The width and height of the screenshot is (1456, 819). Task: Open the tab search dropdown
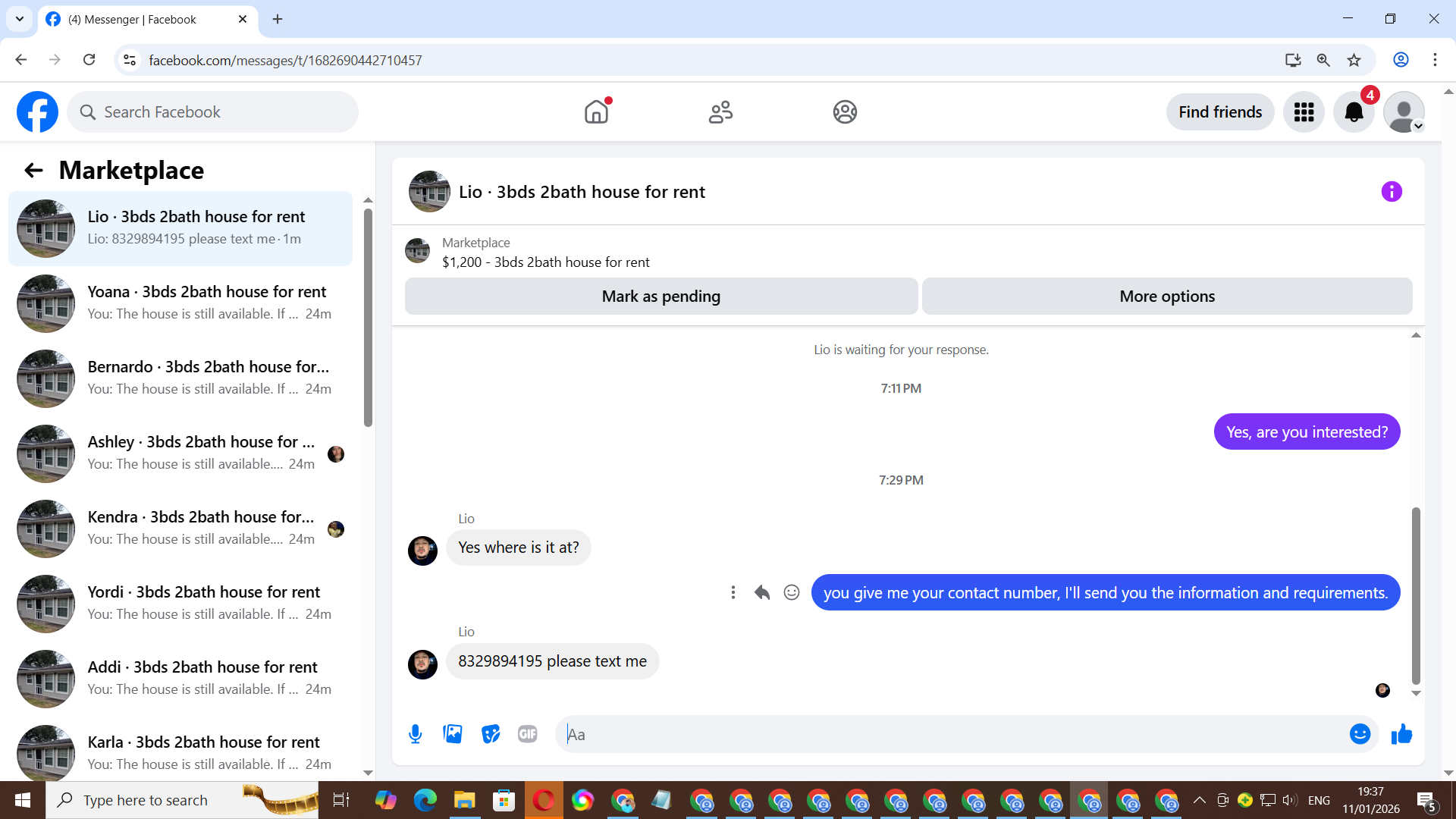coord(20,19)
